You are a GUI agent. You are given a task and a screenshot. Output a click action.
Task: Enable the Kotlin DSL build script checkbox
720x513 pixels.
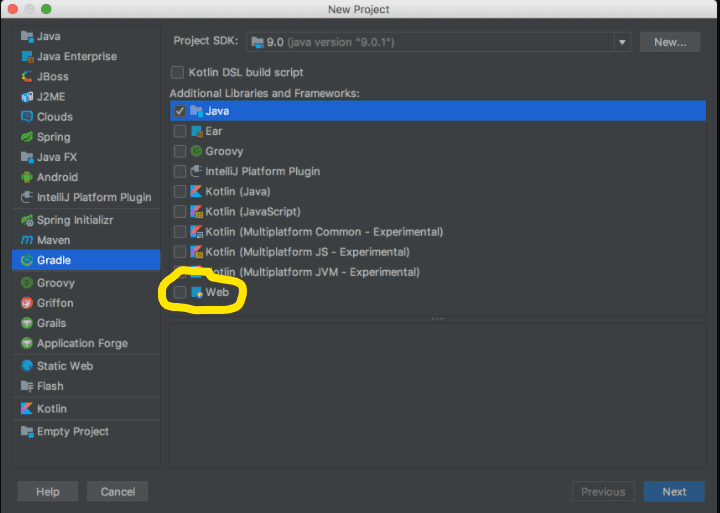point(178,72)
